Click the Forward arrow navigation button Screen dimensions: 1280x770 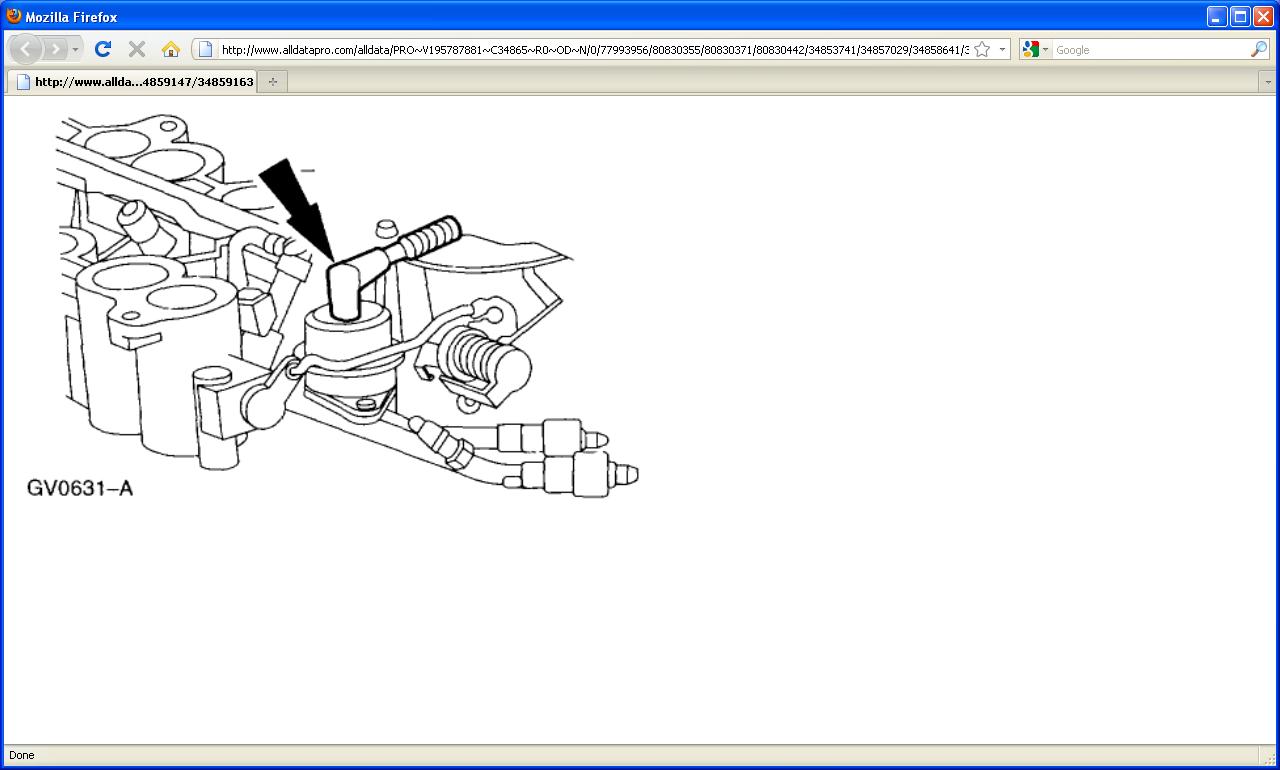55,49
